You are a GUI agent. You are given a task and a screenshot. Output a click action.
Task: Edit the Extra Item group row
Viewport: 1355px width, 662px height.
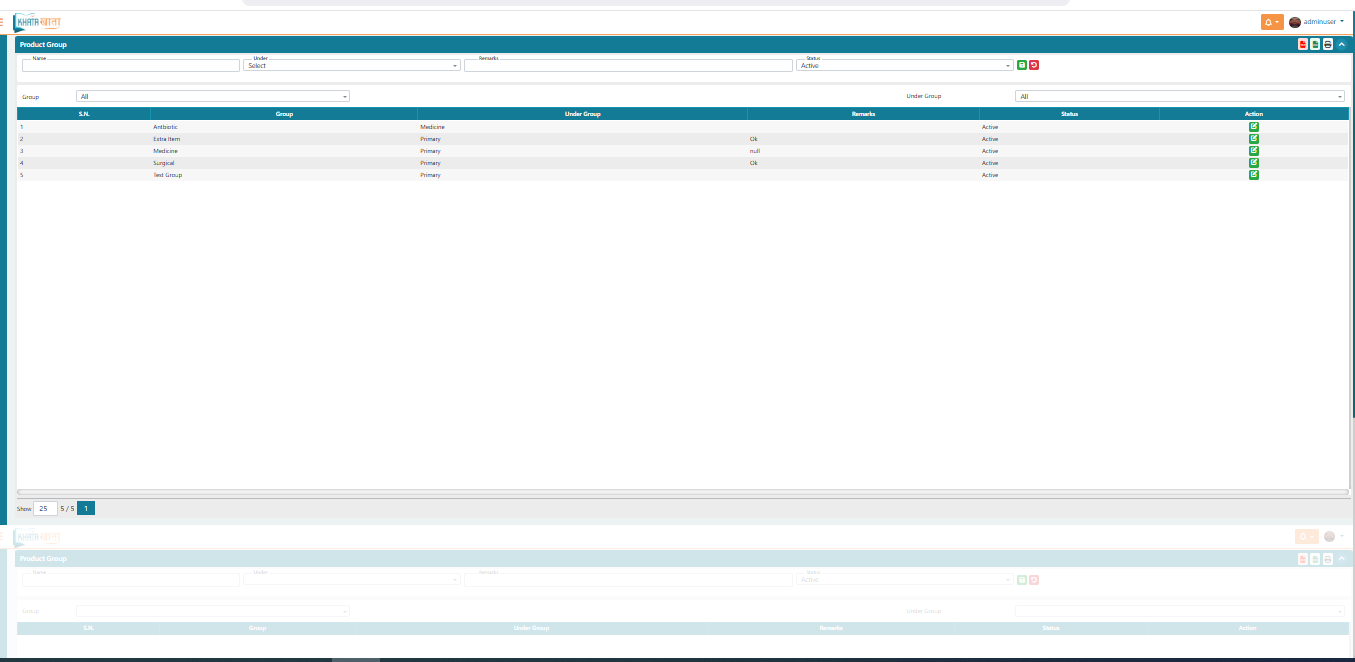1254,139
